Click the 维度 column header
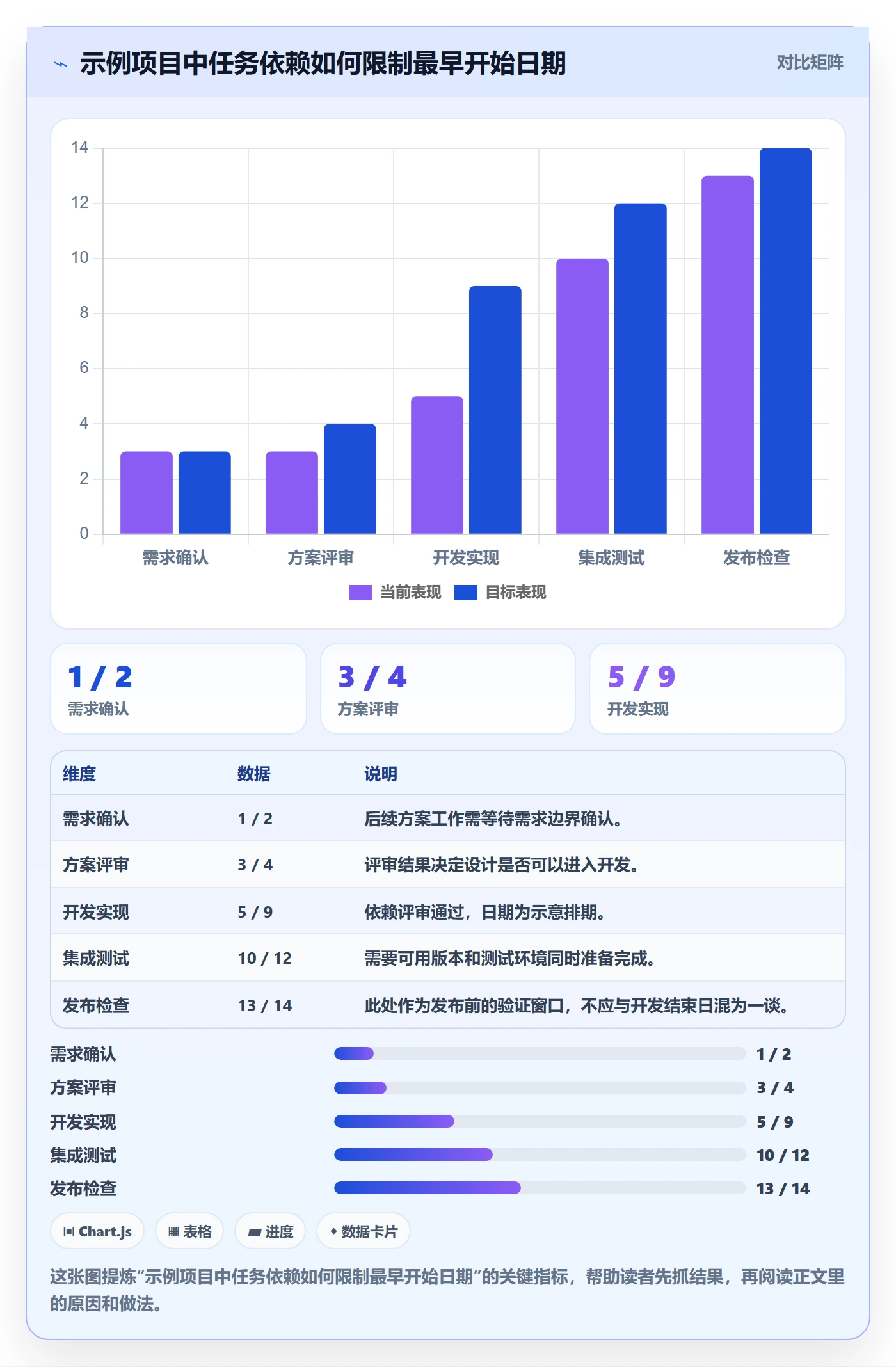The image size is (896, 1367). click(x=79, y=774)
